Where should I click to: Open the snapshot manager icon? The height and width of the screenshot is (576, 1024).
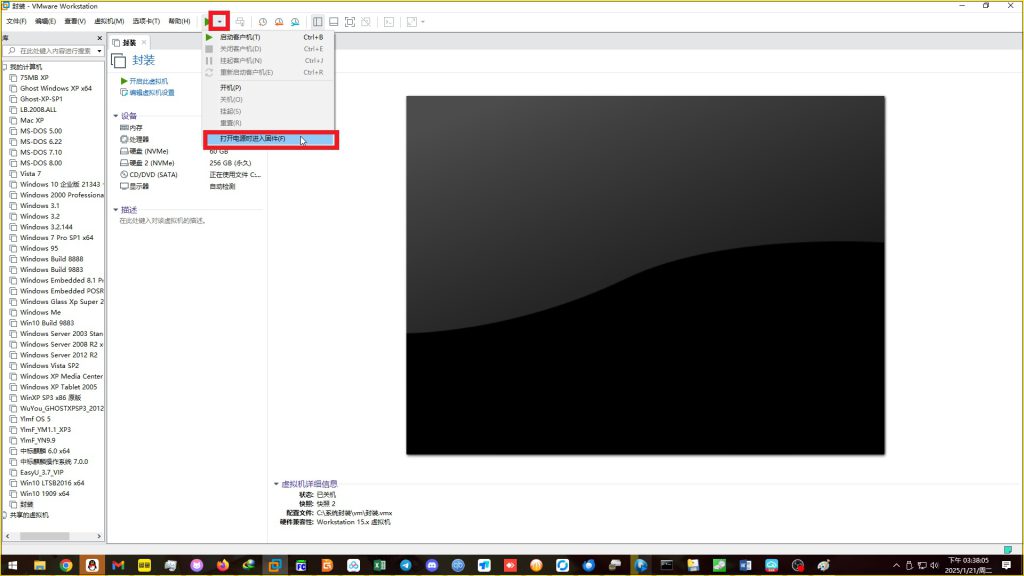(x=295, y=21)
